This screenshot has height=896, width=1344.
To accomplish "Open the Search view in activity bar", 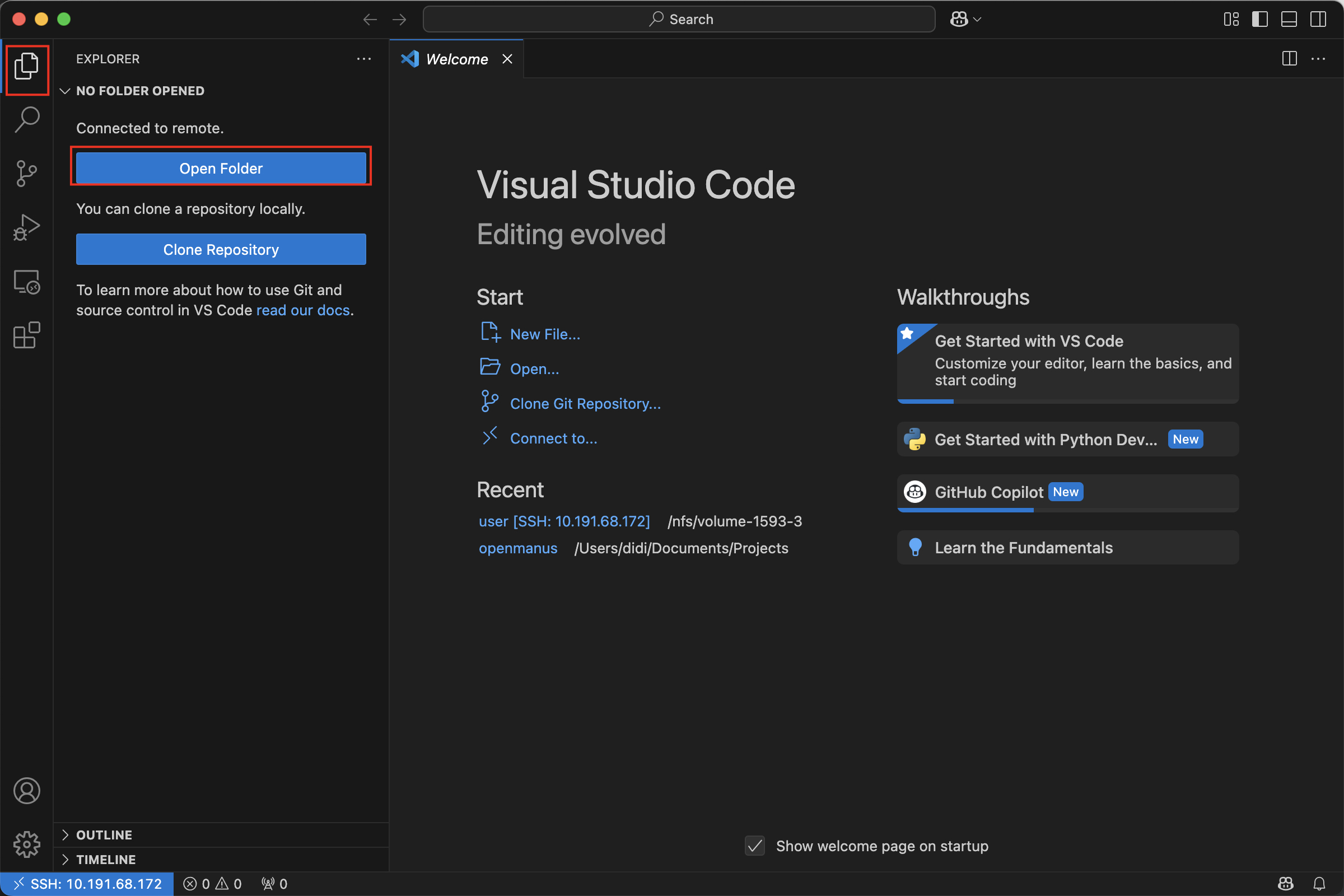I will 26,120.
